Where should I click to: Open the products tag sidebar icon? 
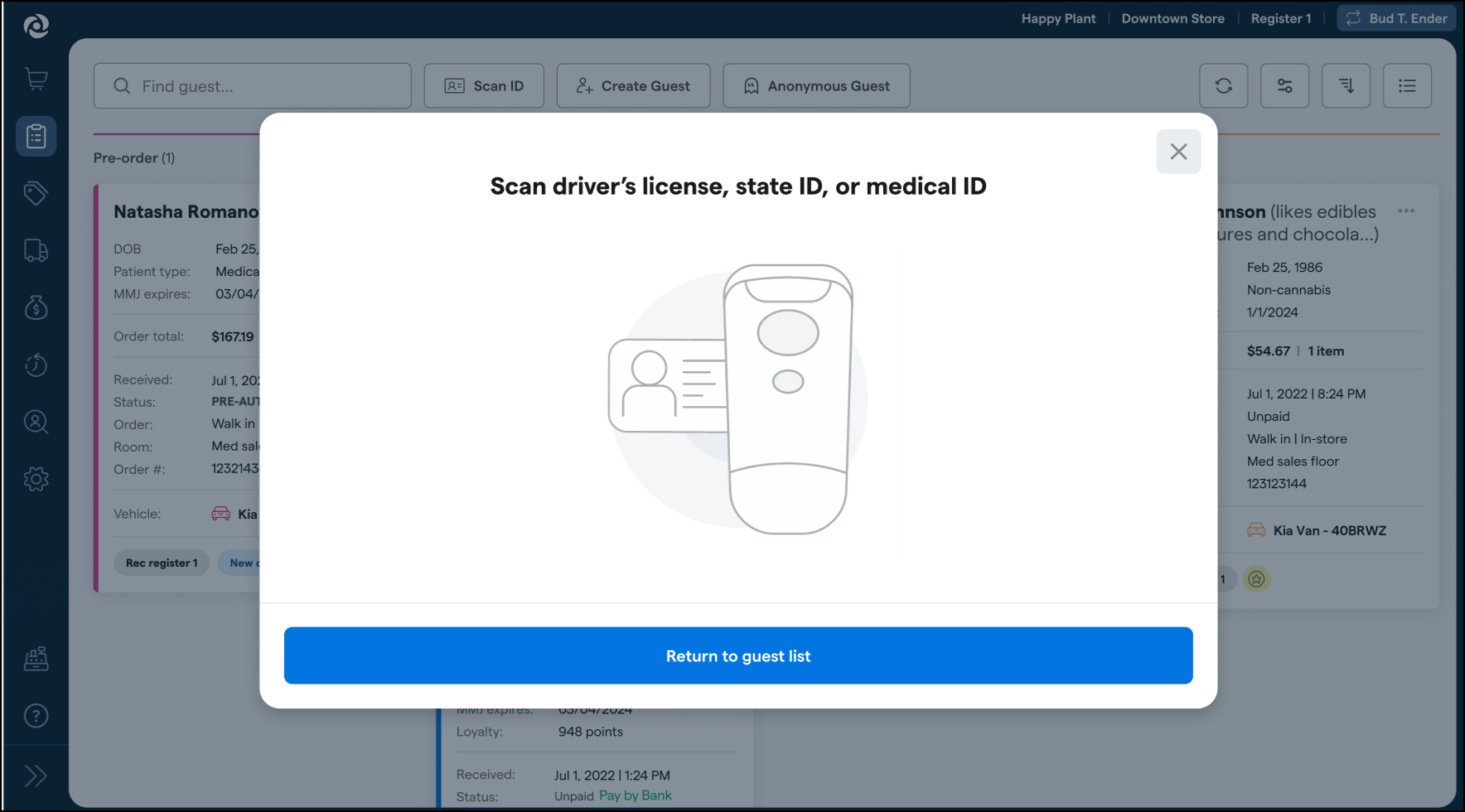point(36,194)
